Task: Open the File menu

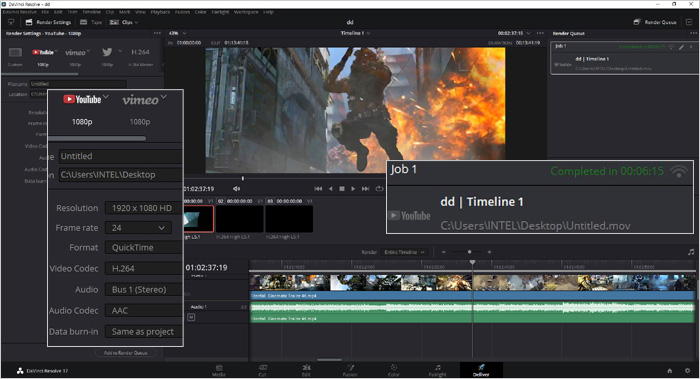Action: (45, 12)
